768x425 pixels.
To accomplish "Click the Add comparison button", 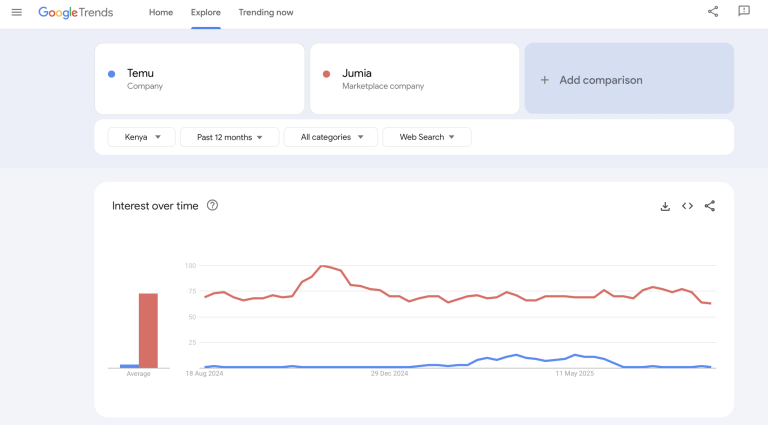I will 629,79.
